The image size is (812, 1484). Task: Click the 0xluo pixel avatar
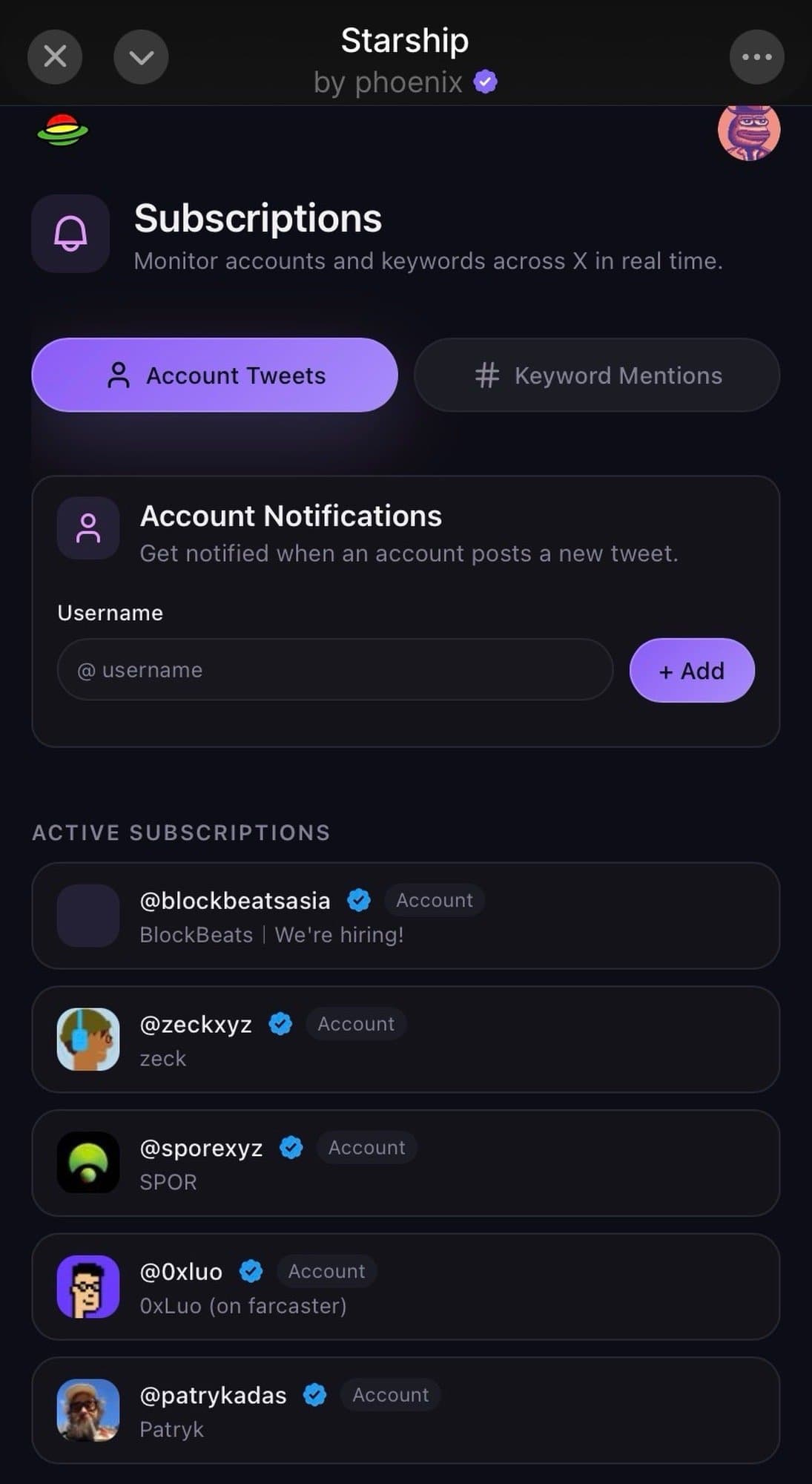tap(88, 1287)
